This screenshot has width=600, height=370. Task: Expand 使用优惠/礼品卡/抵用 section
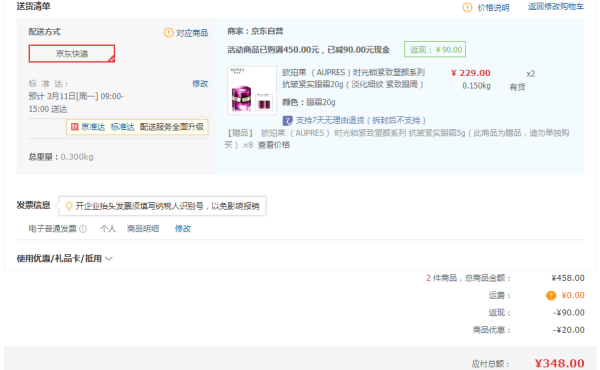(x=64, y=259)
